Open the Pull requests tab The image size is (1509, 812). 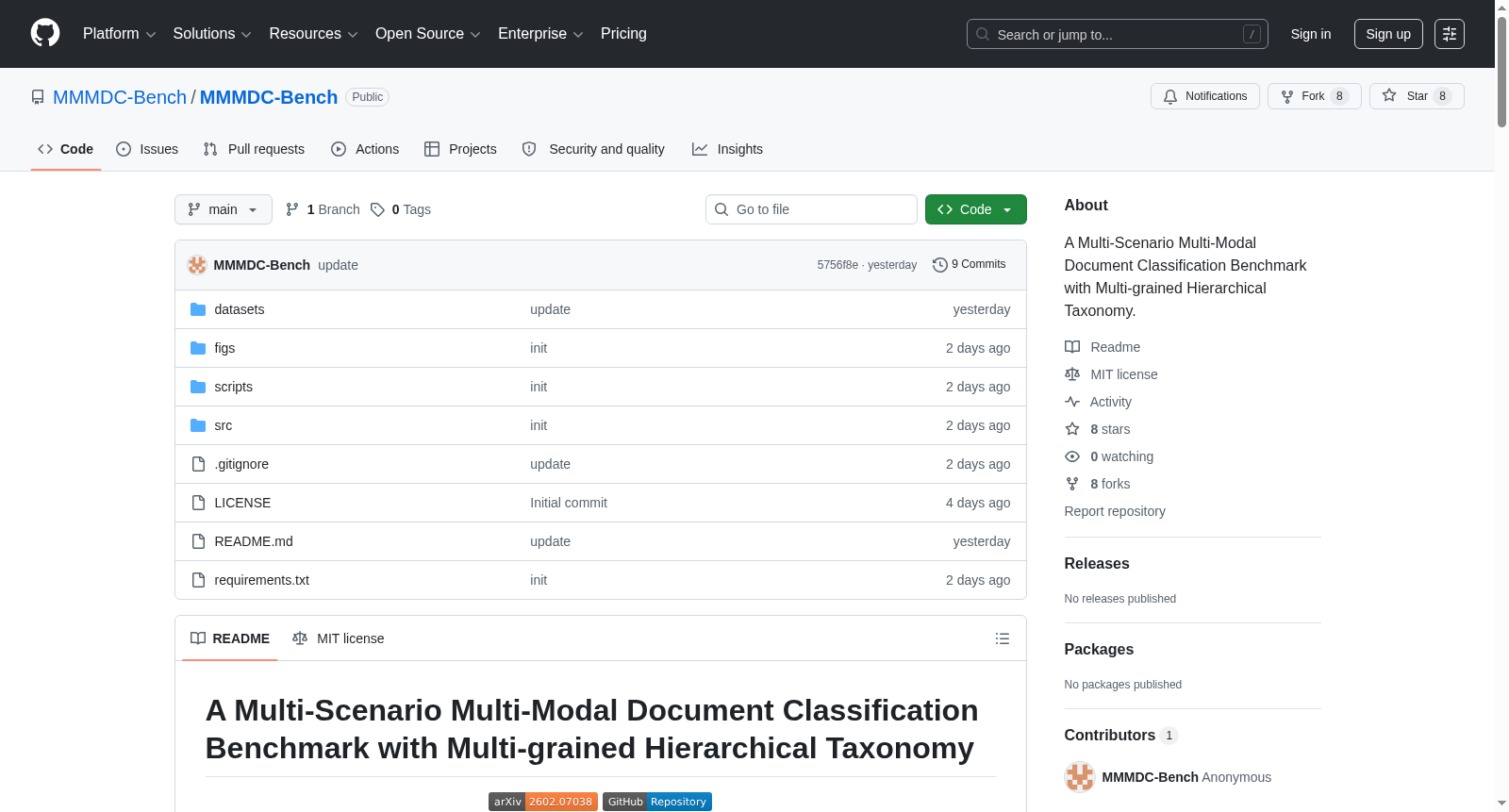[254, 149]
